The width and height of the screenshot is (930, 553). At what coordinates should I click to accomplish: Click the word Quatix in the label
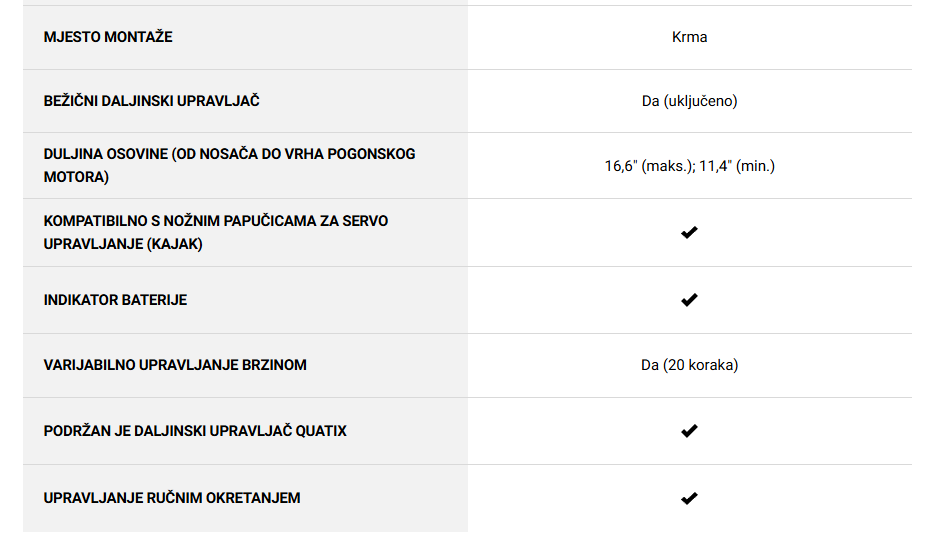321,431
